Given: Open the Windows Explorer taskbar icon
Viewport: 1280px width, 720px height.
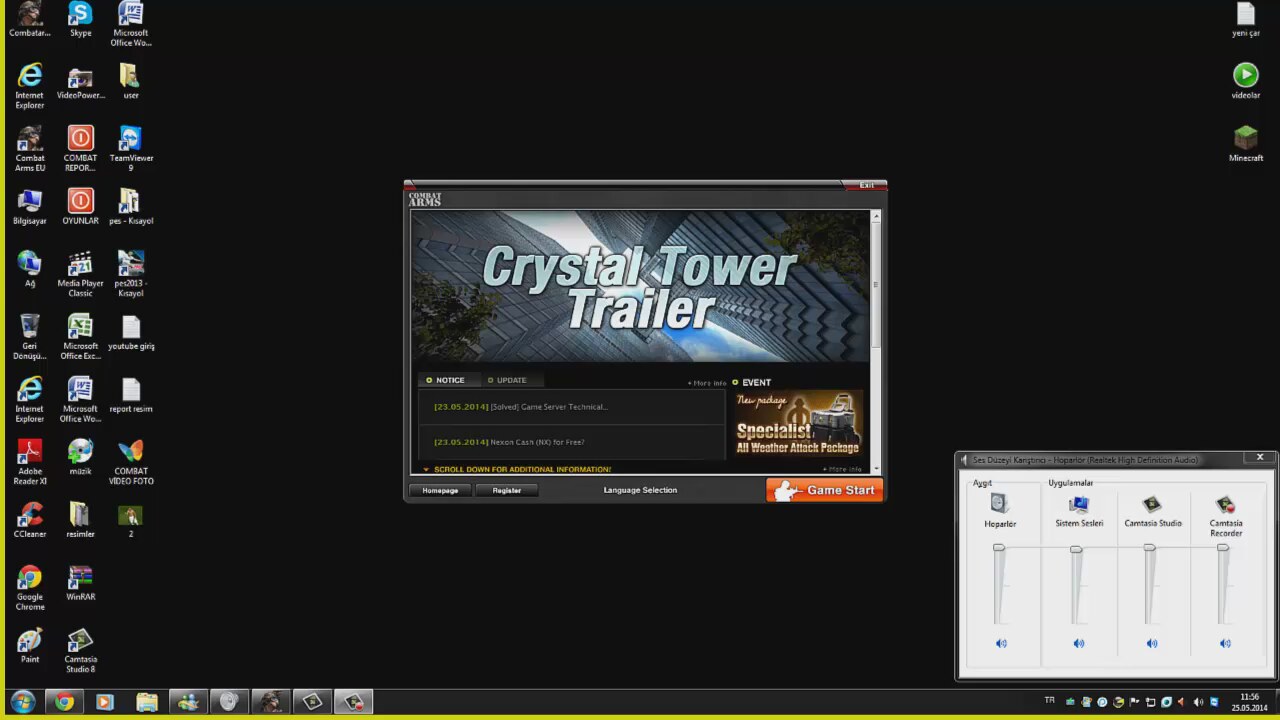Looking at the screenshot, I should click(146, 702).
